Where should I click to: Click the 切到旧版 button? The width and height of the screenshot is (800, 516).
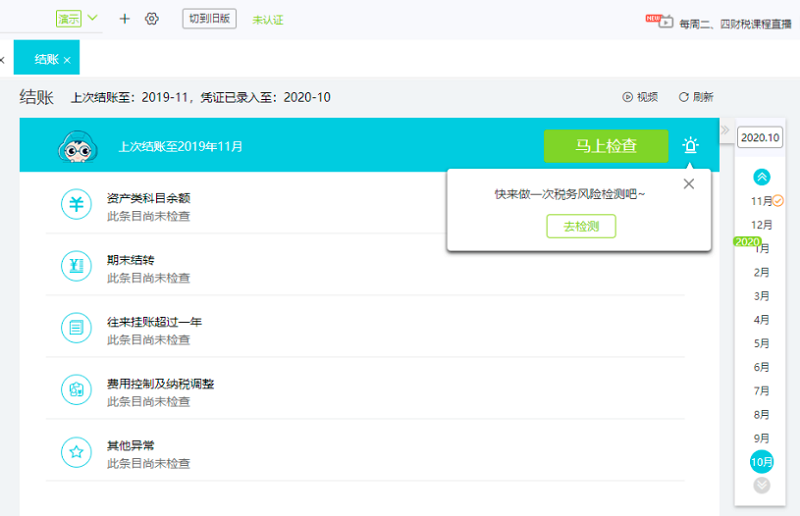209,19
